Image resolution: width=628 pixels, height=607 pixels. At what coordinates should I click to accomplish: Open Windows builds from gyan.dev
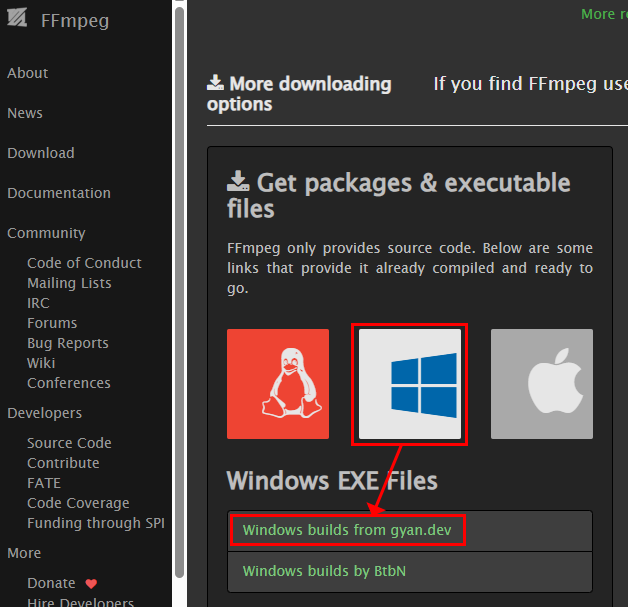click(347, 530)
